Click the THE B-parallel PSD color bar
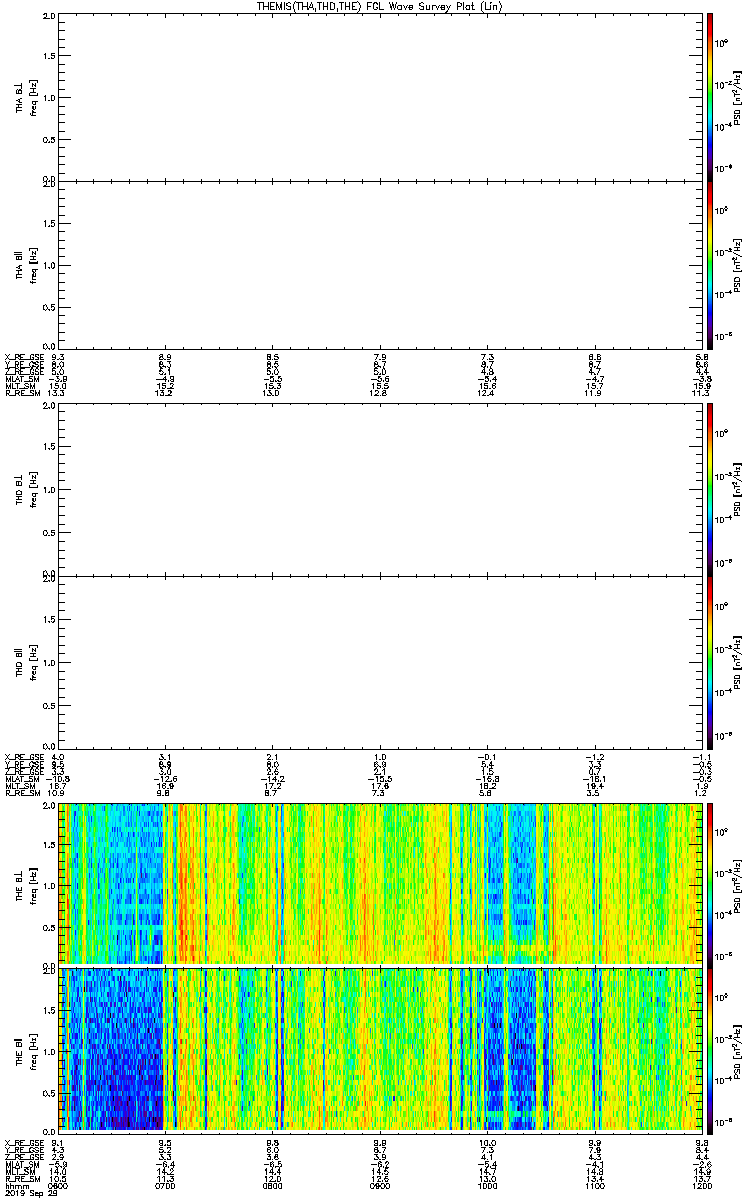The image size is (750, 1200). click(x=710, y=1050)
